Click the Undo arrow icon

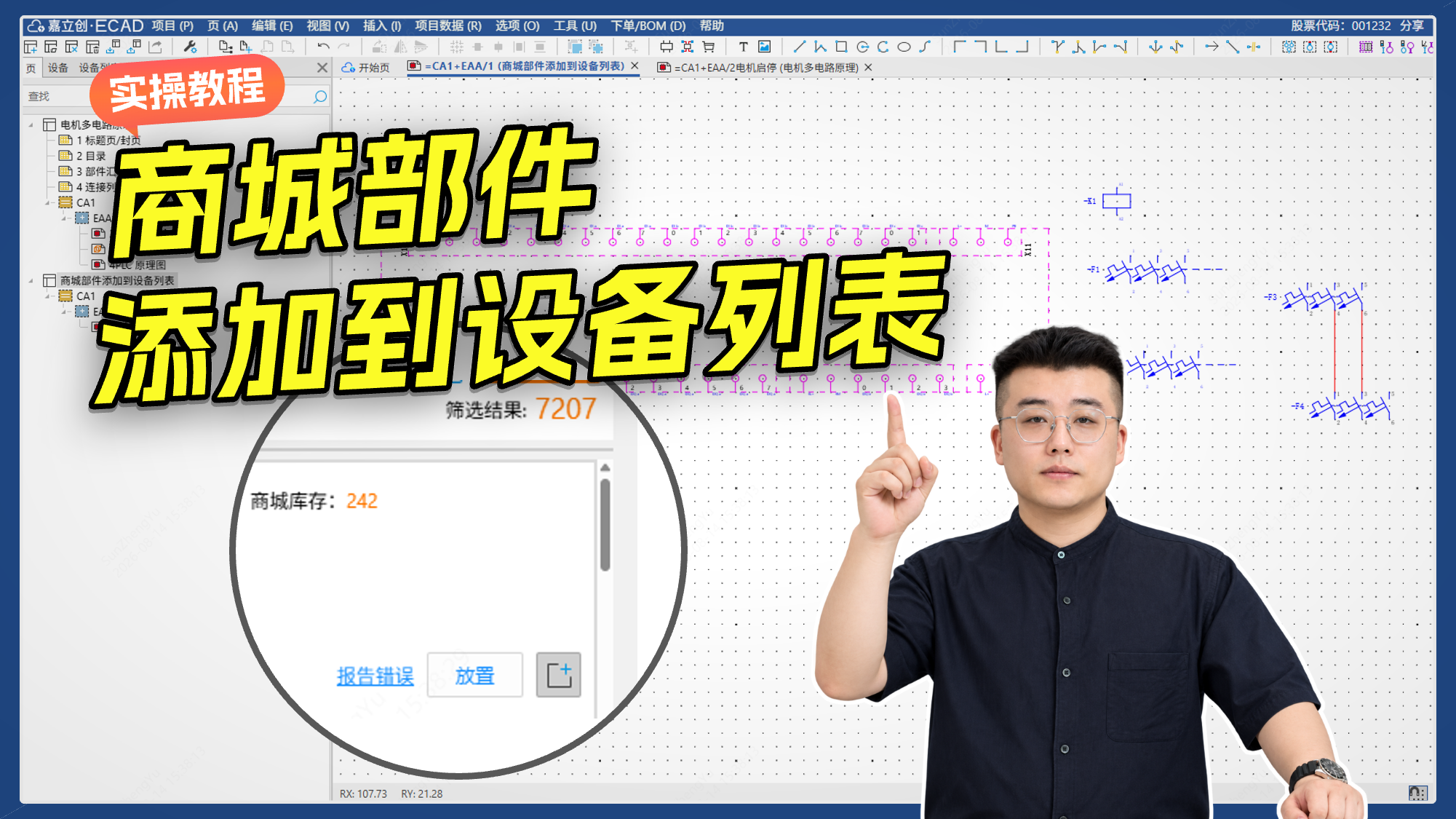click(323, 47)
